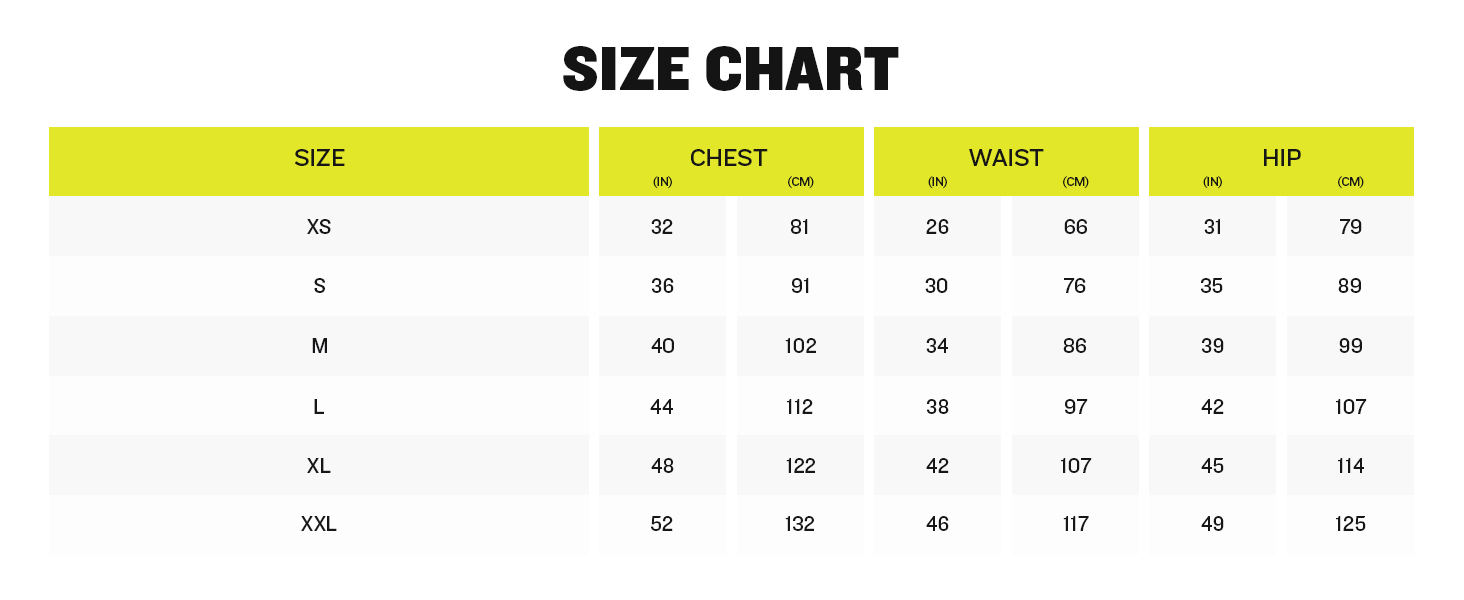Click the L size row label
Viewport: 1464px width, 600px height.
319,407
